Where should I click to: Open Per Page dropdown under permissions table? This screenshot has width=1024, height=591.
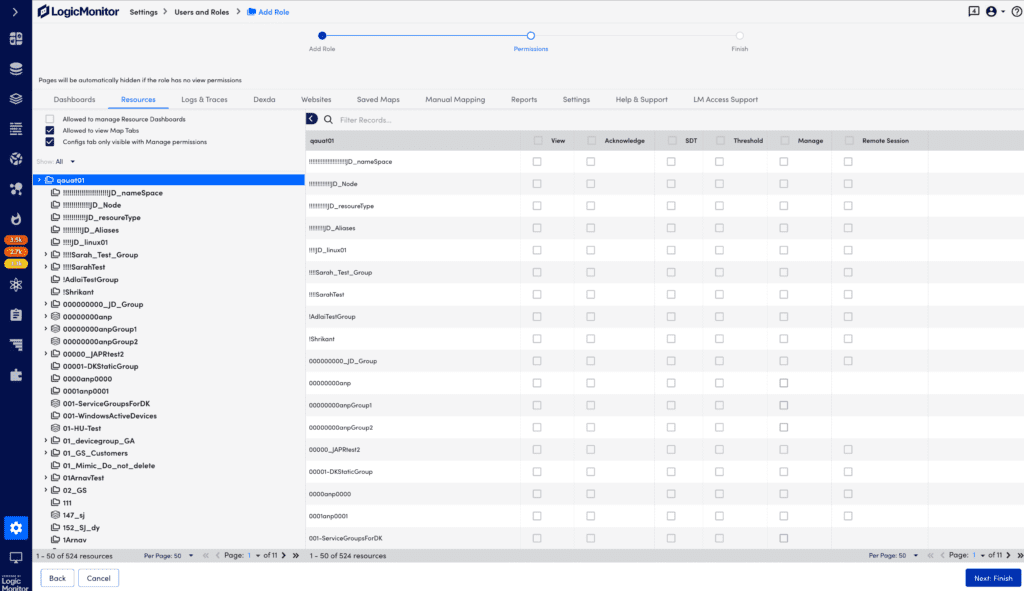point(893,556)
